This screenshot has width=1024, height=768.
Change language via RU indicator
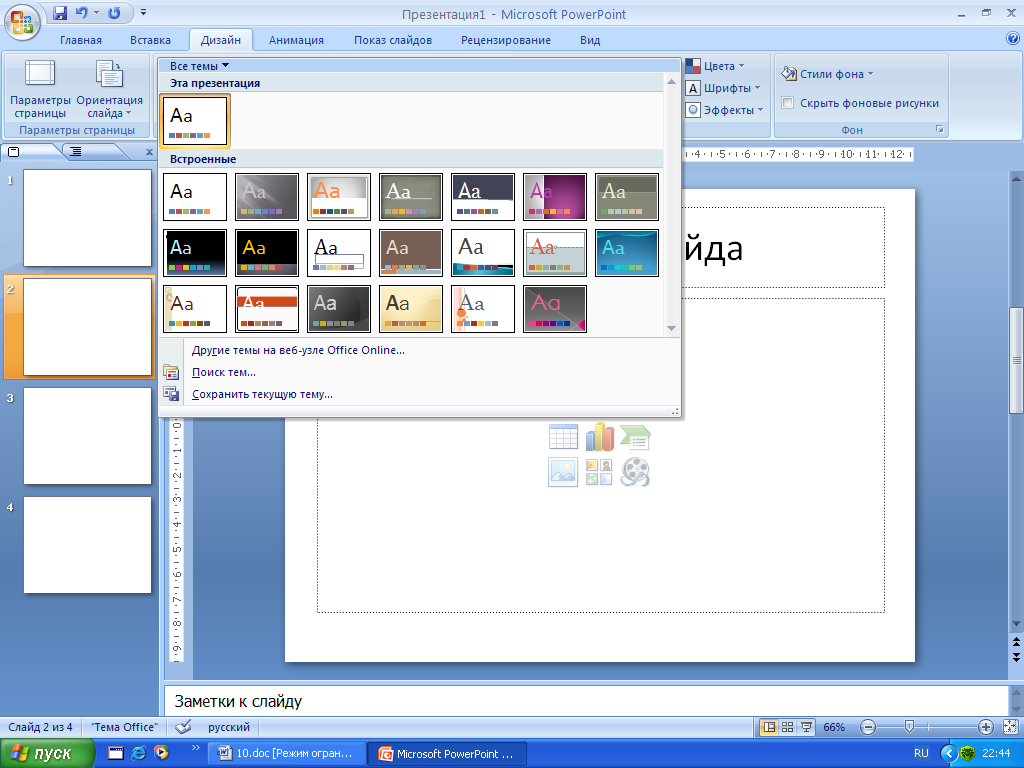(921, 753)
